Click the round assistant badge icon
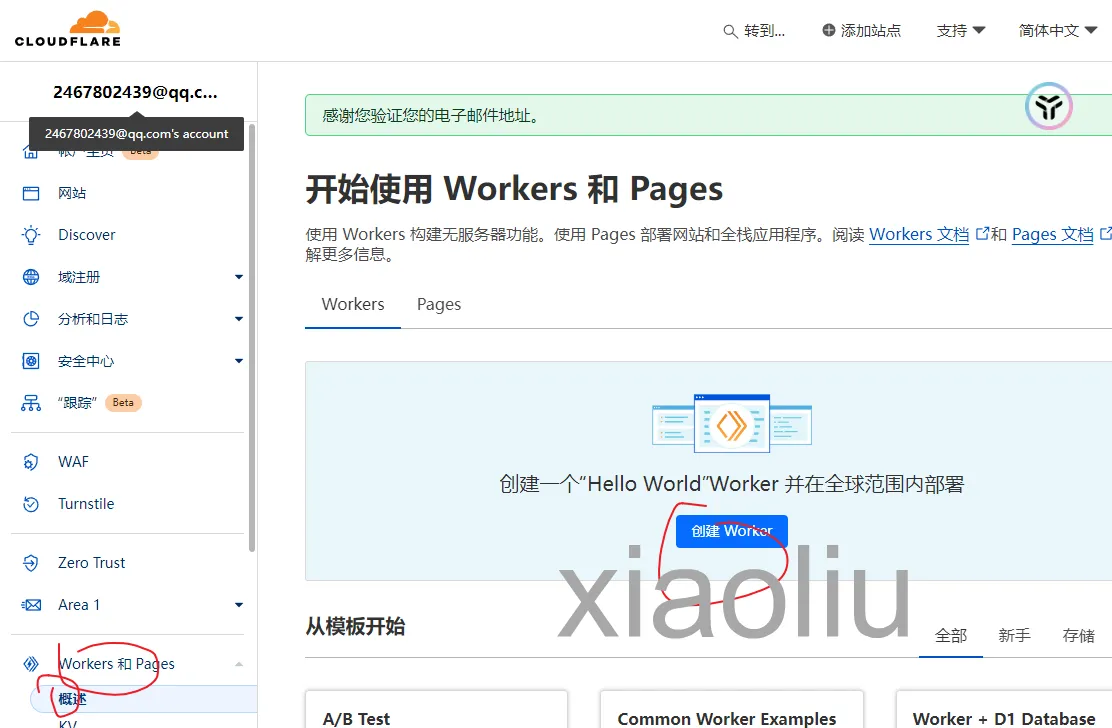The image size is (1112, 728). tap(1048, 106)
